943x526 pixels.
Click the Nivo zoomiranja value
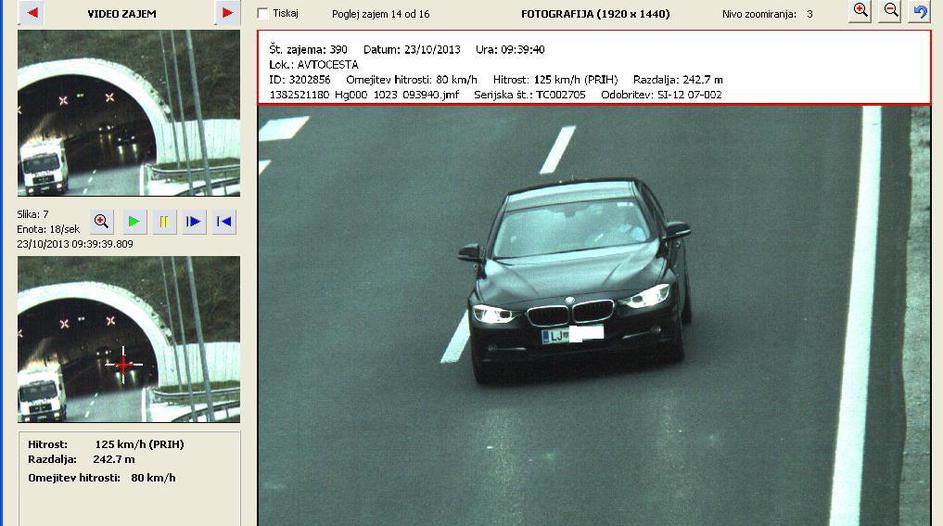pos(810,14)
